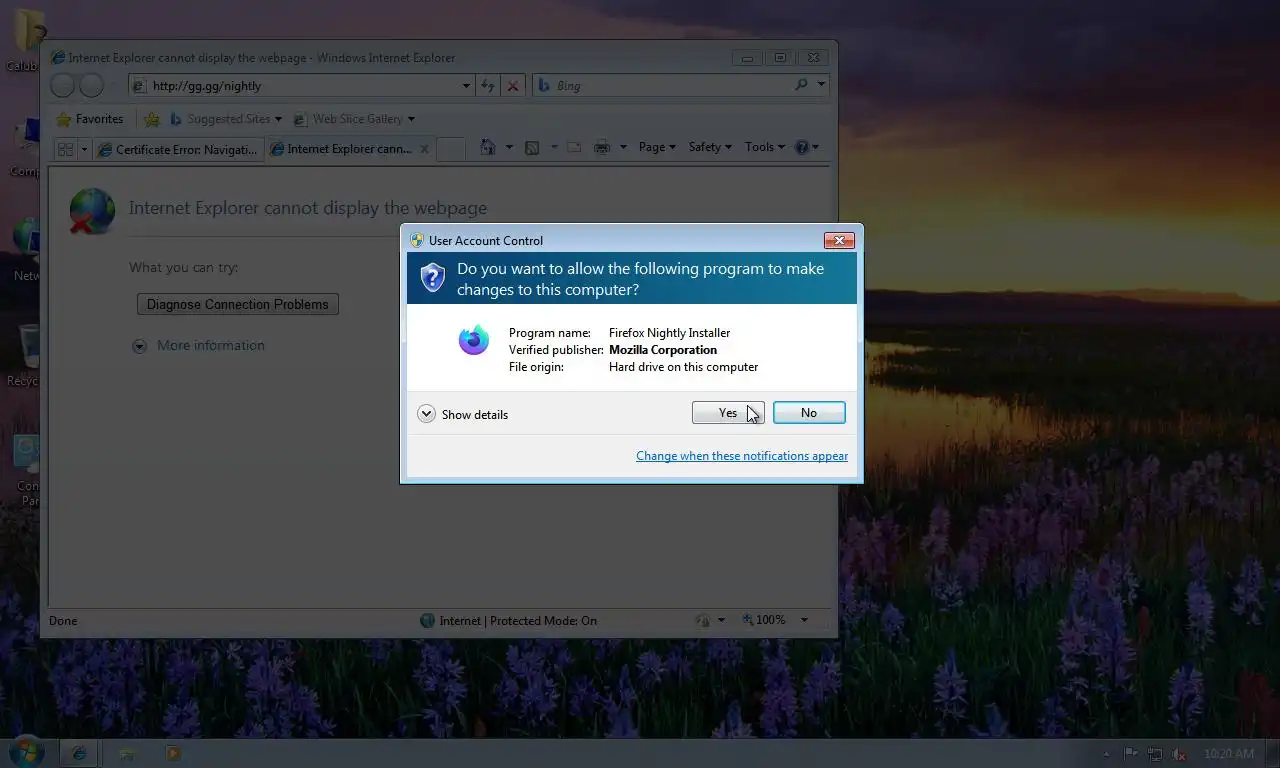Viewport: 1280px width, 768px height.
Task: Click the Internet Protected Mode status zone
Action: click(508, 621)
